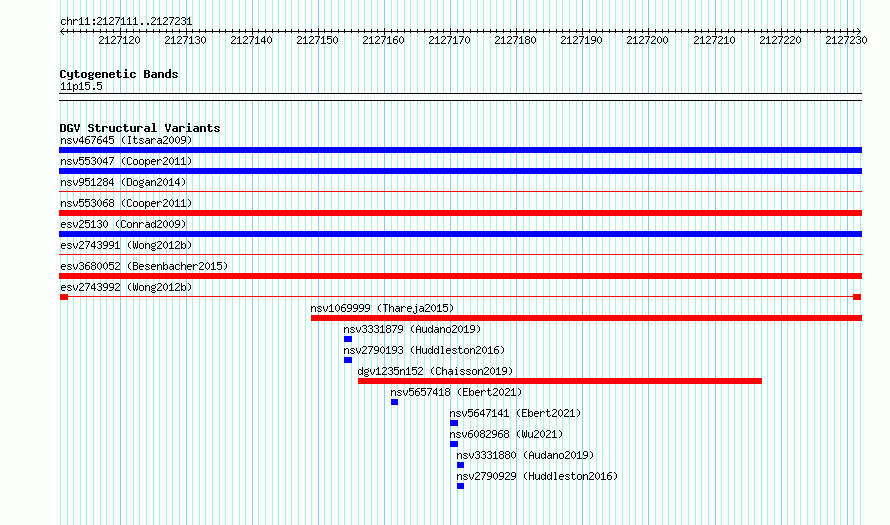Click blue marker under nsv3331879

(x=348, y=339)
